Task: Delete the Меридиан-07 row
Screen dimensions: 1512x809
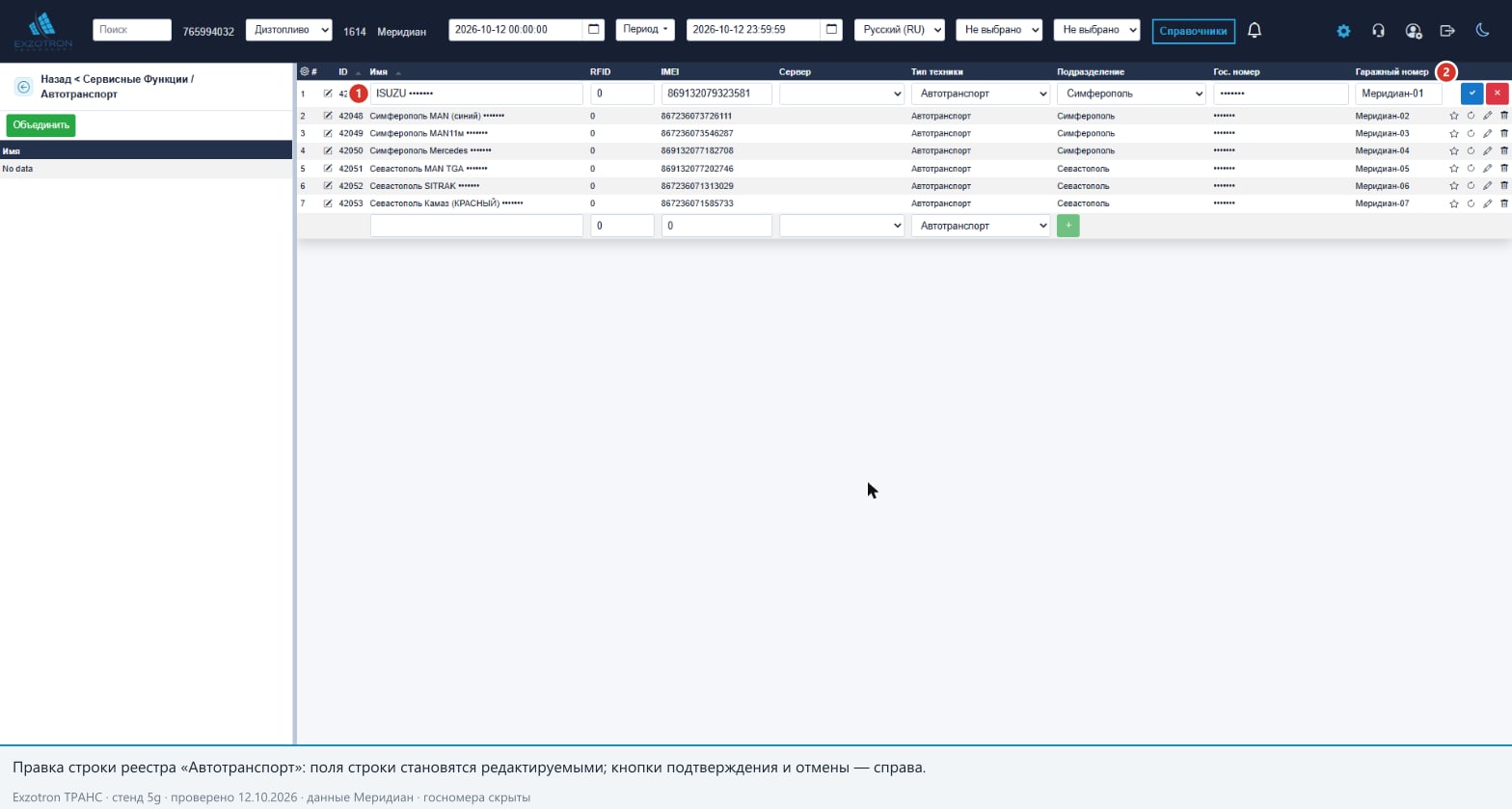Action: coord(1504,203)
